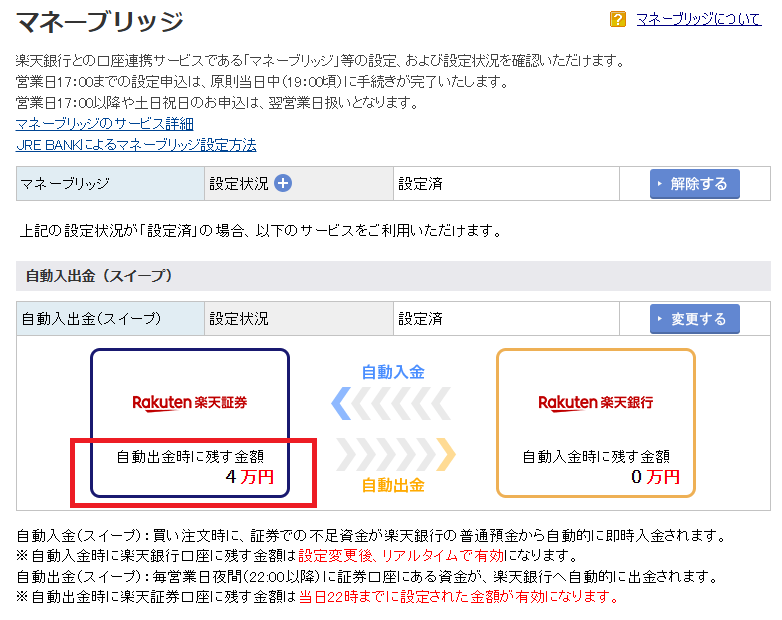Click 設定済 in the マネーブリッジ row
Screen dimensions: 782x620
(420, 184)
